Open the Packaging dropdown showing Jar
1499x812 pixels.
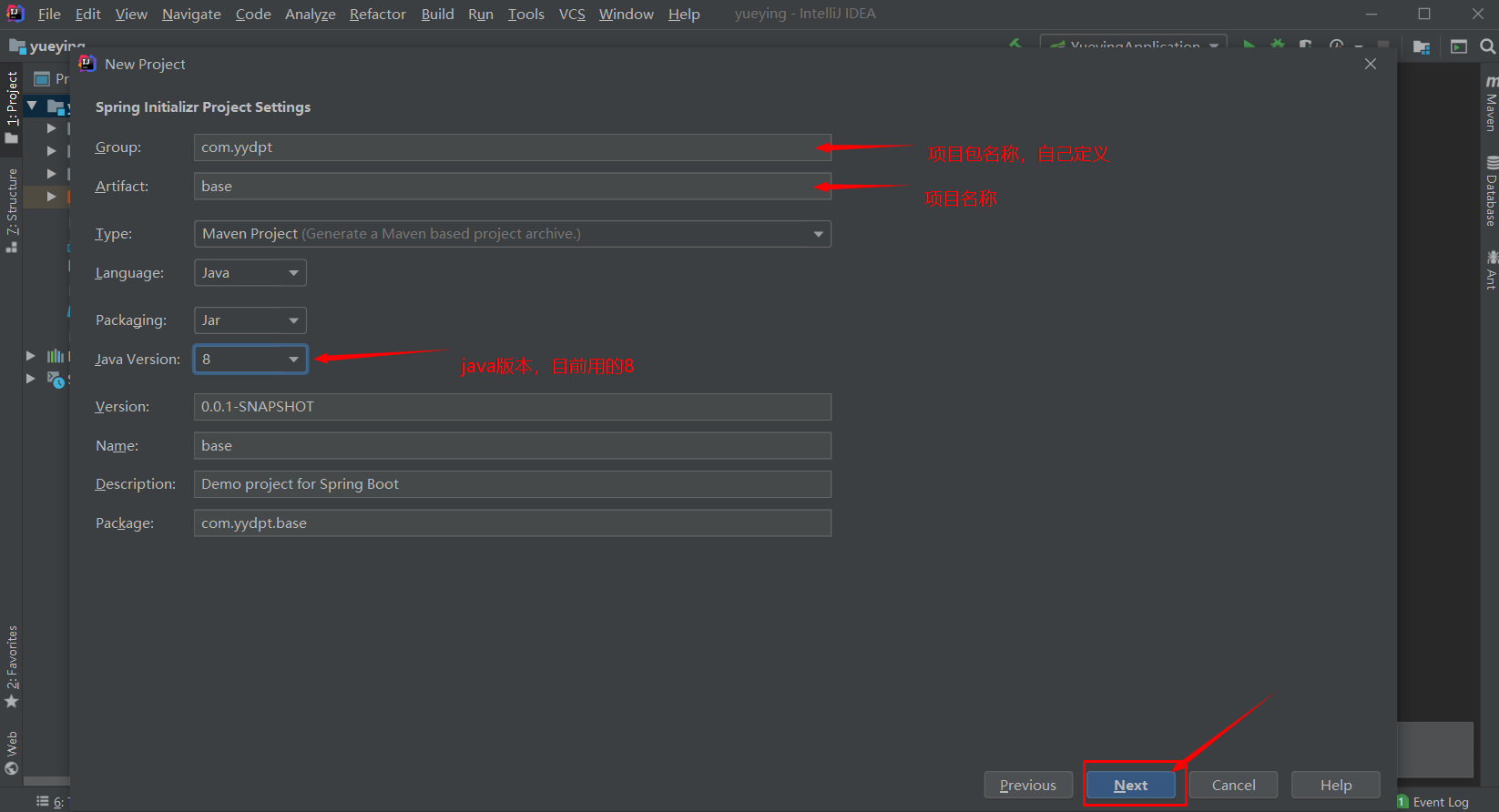(250, 320)
